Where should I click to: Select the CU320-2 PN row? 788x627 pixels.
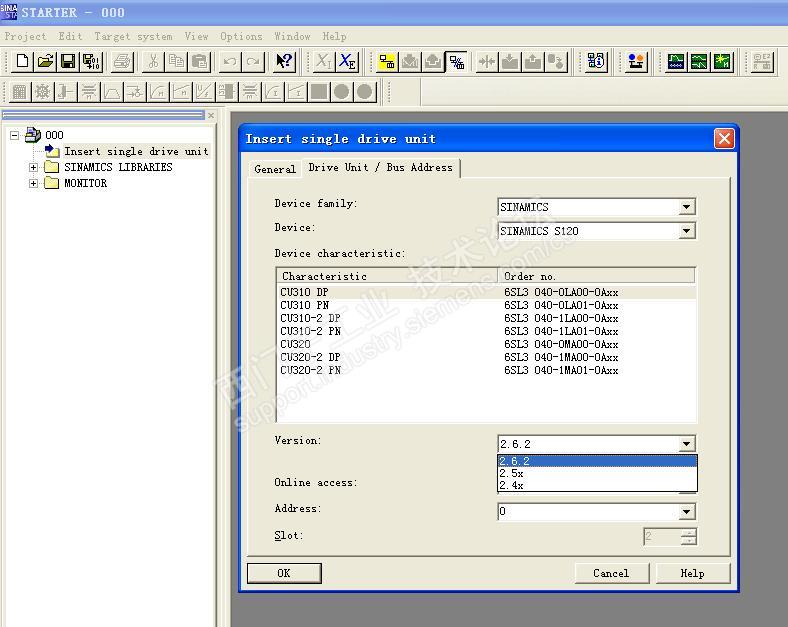(487, 370)
